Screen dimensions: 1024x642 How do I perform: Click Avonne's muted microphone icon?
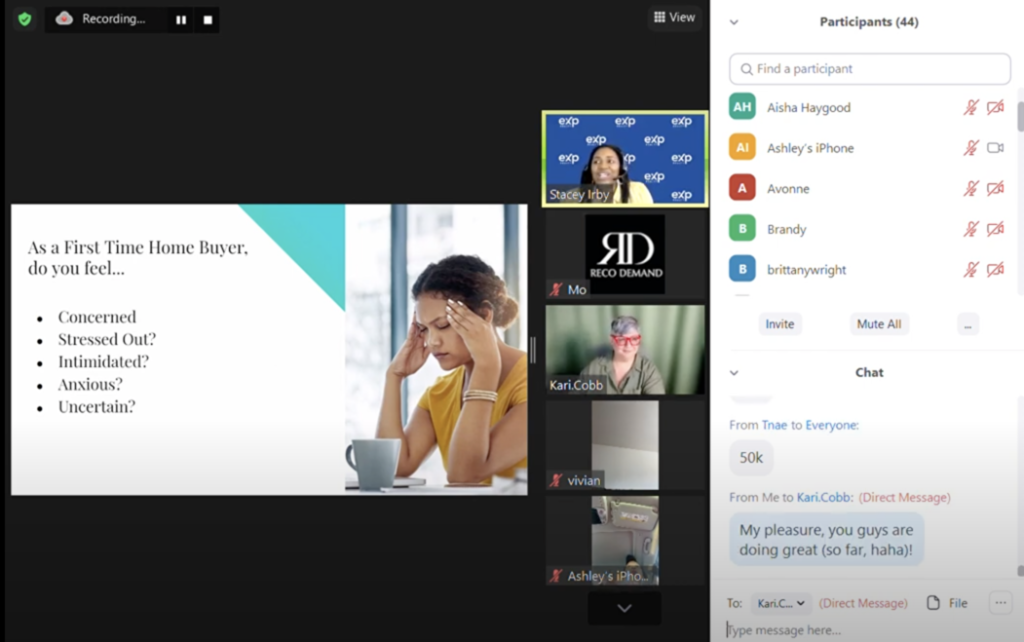click(970, 189)
